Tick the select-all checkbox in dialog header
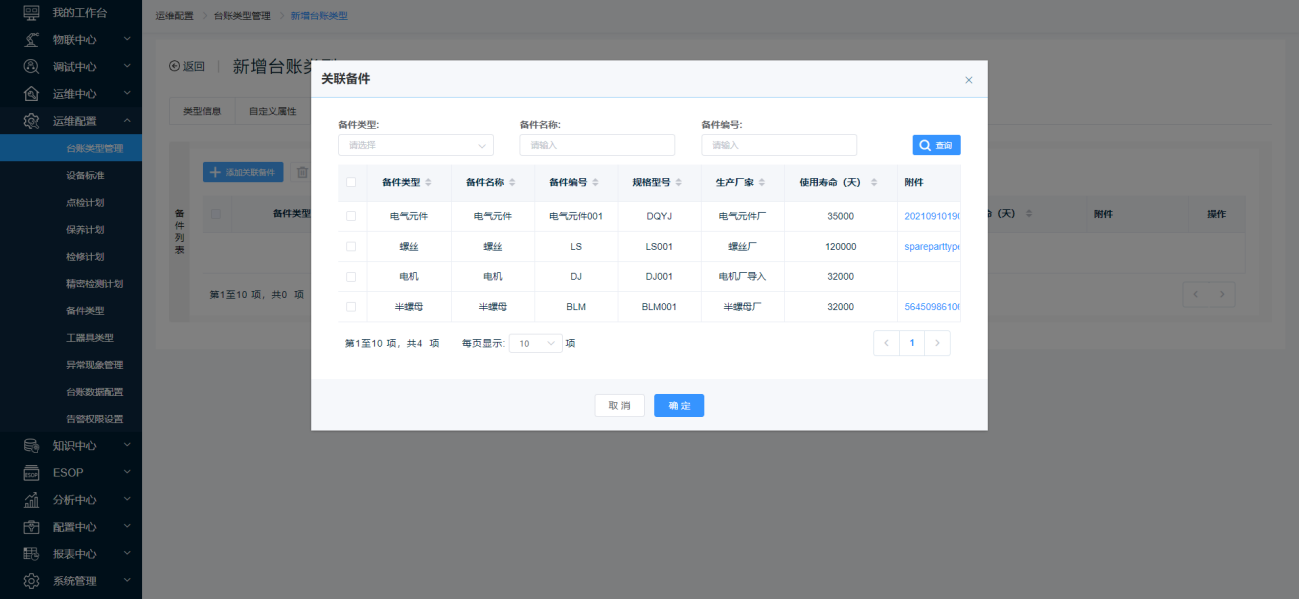Image resolution: width=1299 pixels, height=599 pixels. (351, 182)
